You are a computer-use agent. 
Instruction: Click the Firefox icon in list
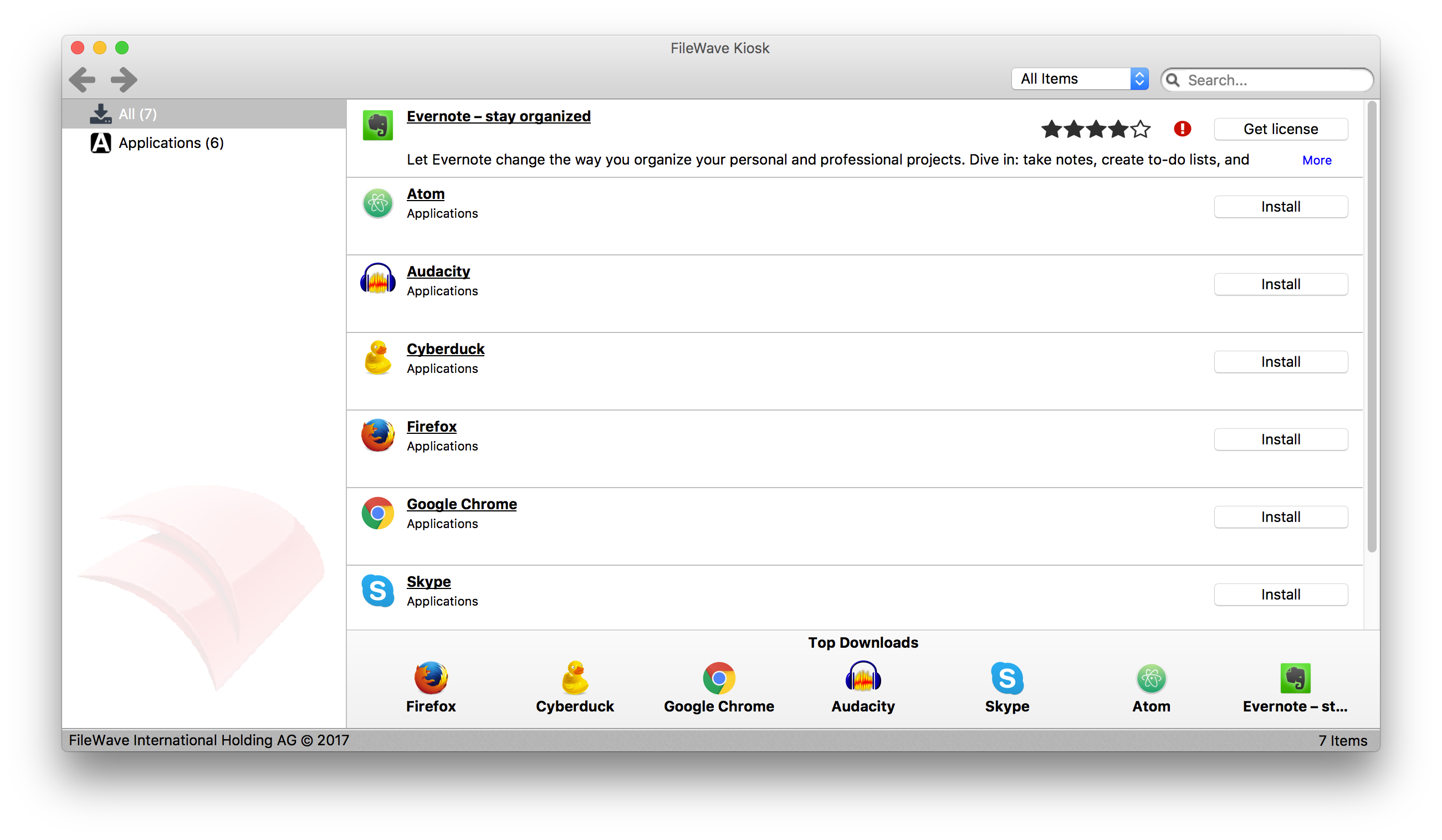click(377, 436)
